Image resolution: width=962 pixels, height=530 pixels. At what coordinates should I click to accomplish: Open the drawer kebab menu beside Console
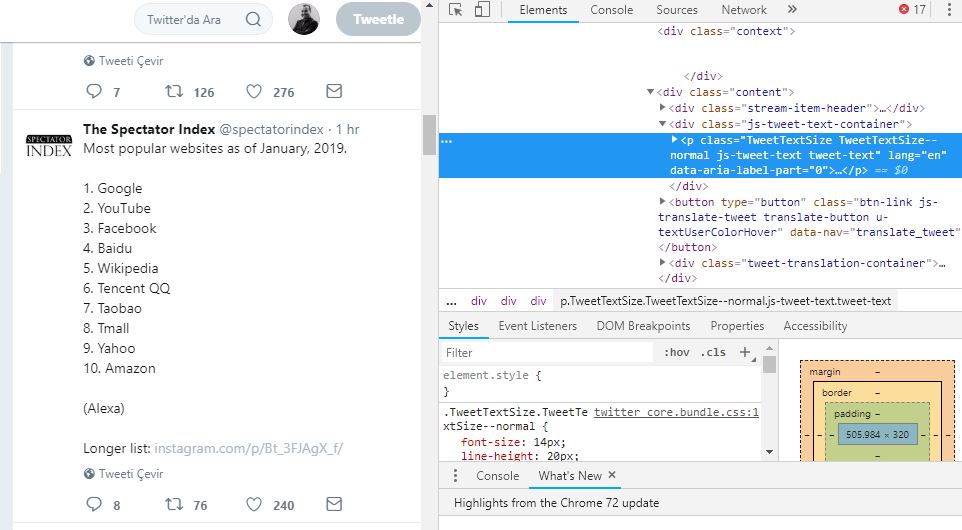pos(455,475)
